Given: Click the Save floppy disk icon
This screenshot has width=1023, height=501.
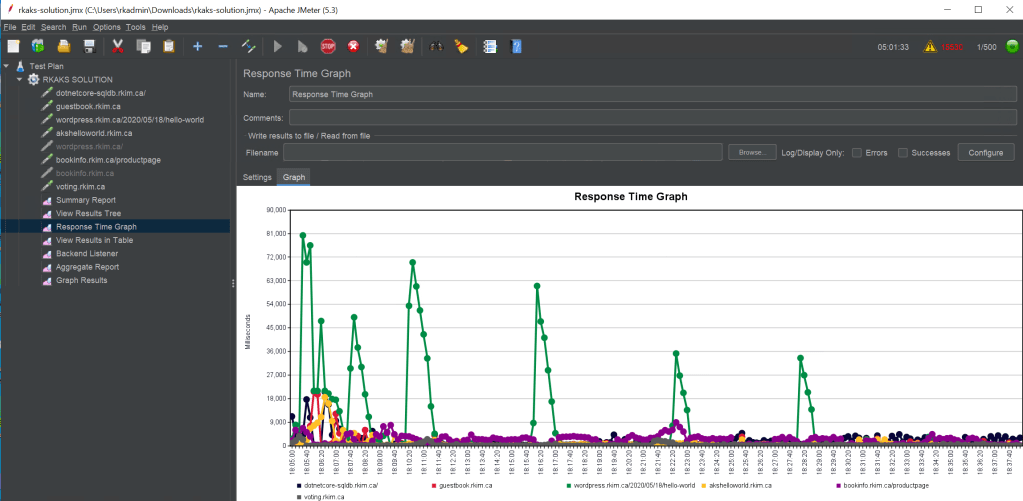Looking at the screenshot, I should [88, 46].
